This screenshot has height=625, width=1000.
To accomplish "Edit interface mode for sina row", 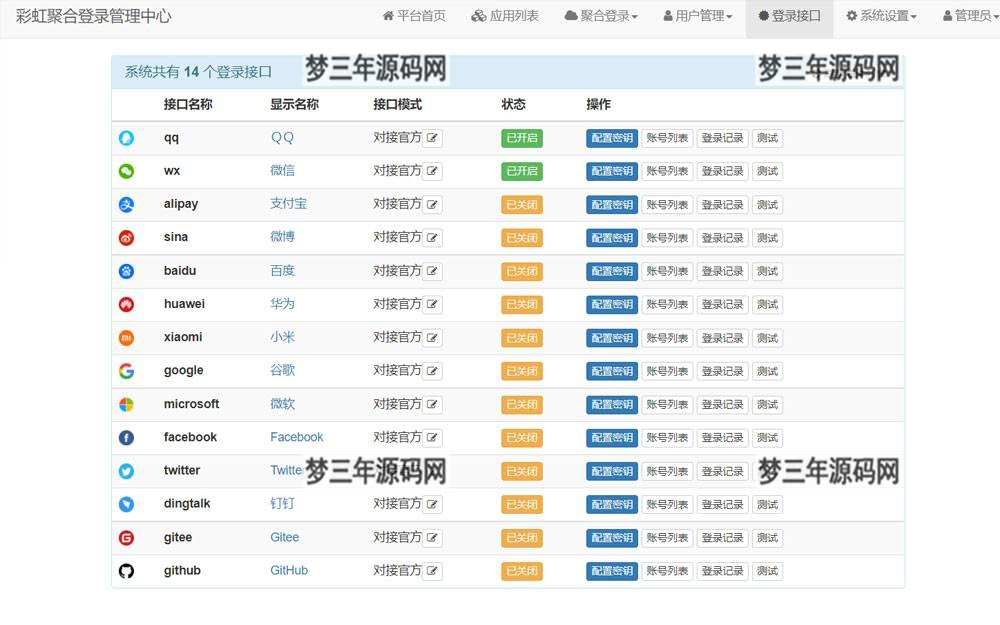I will [x=432, y=238].
